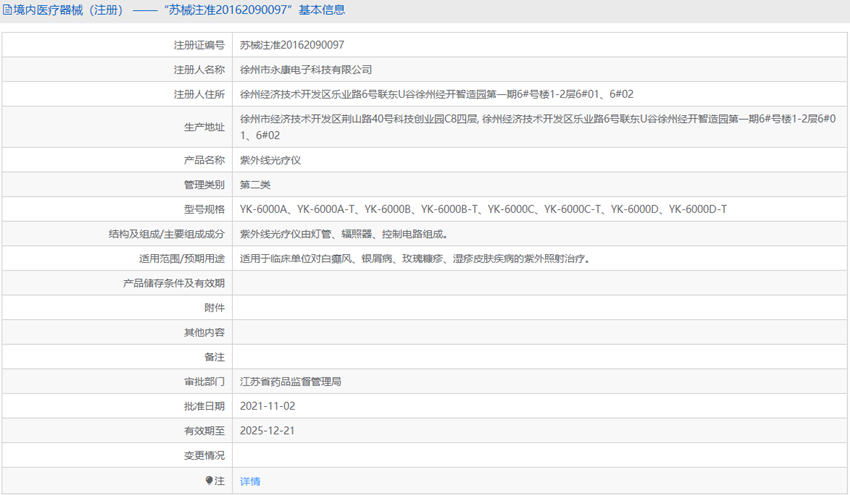This screenshot has width=850, height=495.
Task: Click the intended use 适用范围 description
Action: [x=414, y=258]
